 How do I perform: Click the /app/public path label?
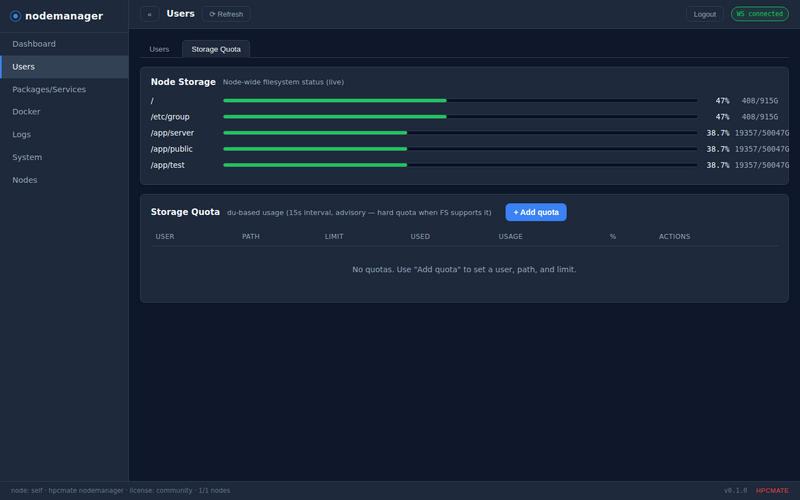pyautogui.click(x=171, y=149)
